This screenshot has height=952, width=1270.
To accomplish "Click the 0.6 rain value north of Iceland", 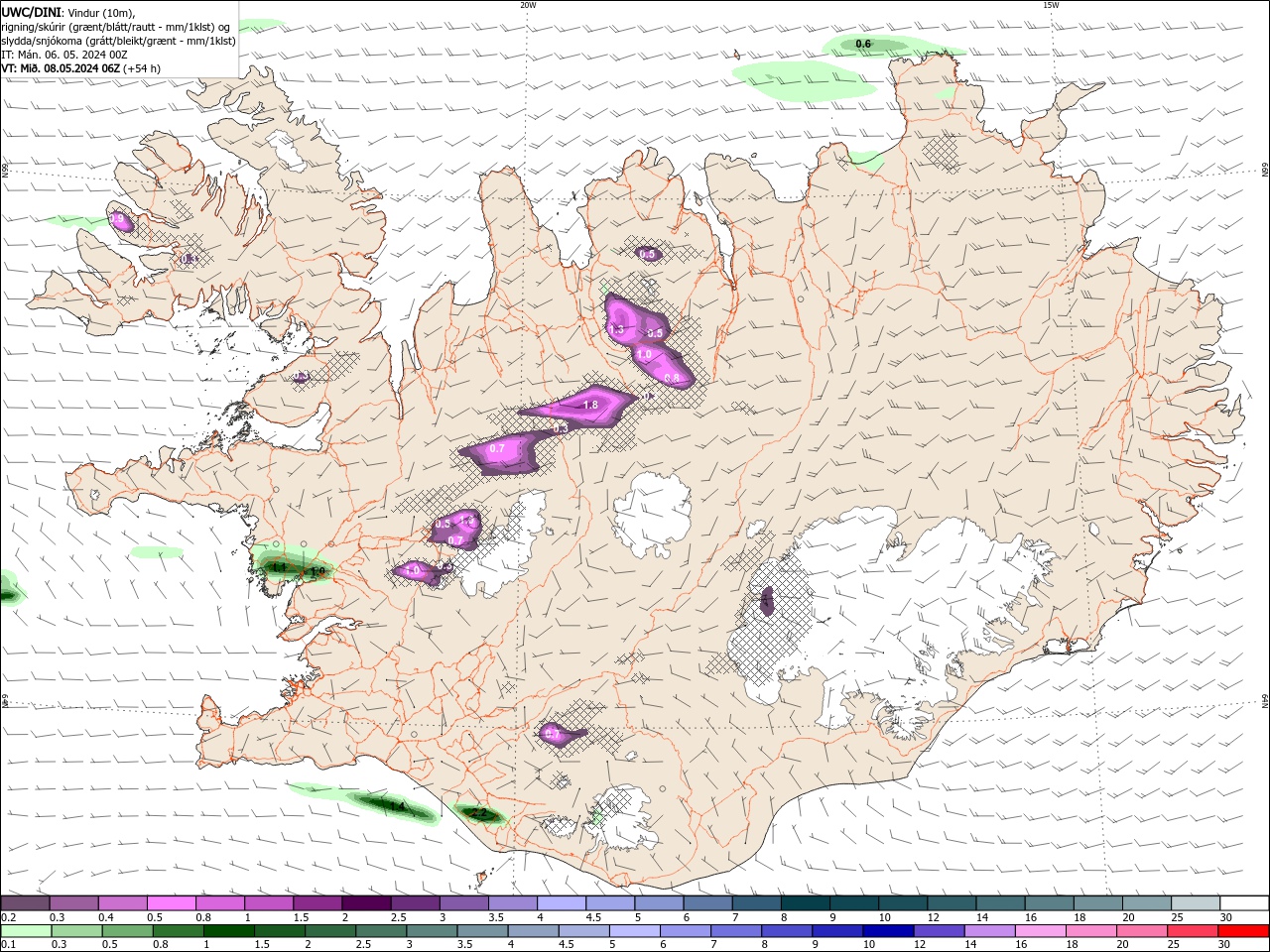I will coord(863,44).
